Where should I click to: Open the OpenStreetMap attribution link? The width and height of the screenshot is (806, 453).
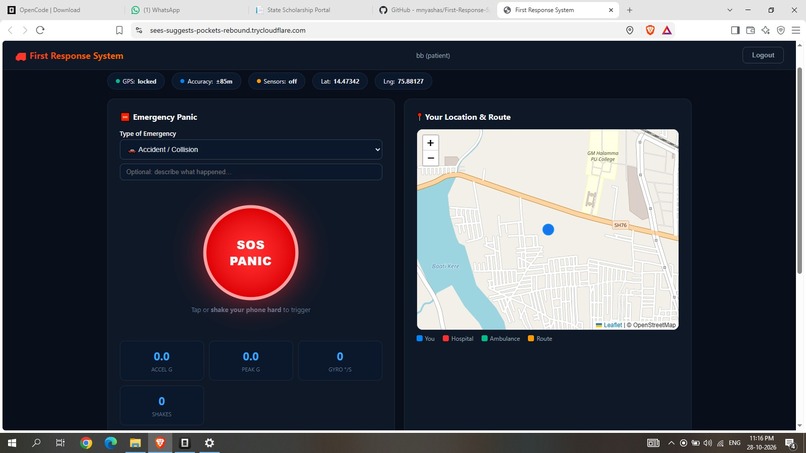click(x=654, y=325)
